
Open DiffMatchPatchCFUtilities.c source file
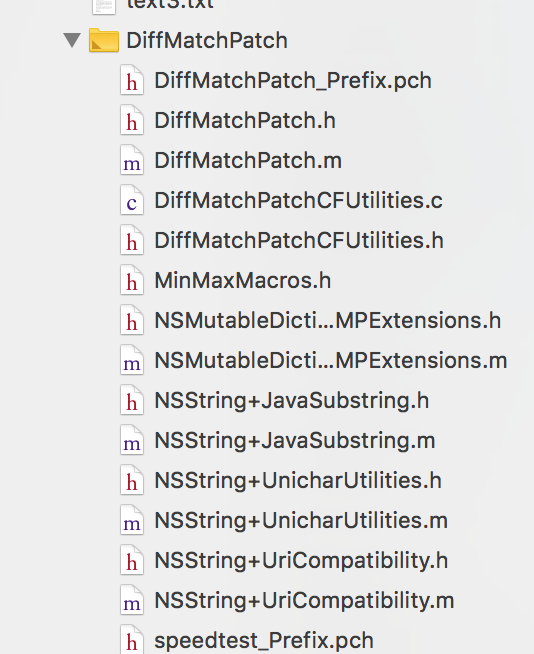click(298, 201)
